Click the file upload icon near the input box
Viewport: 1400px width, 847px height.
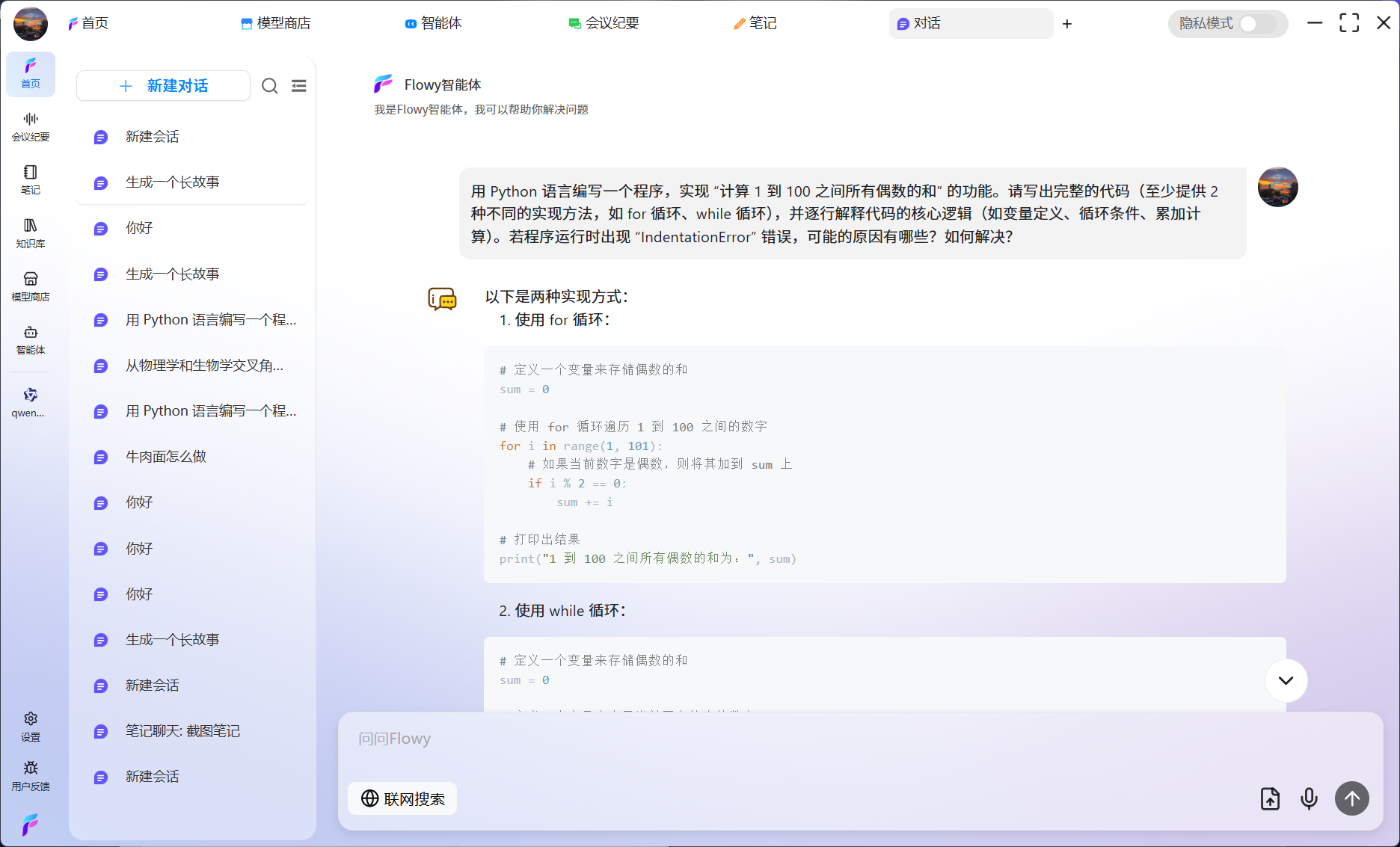pyautogui.click(x=1270, y=798)
